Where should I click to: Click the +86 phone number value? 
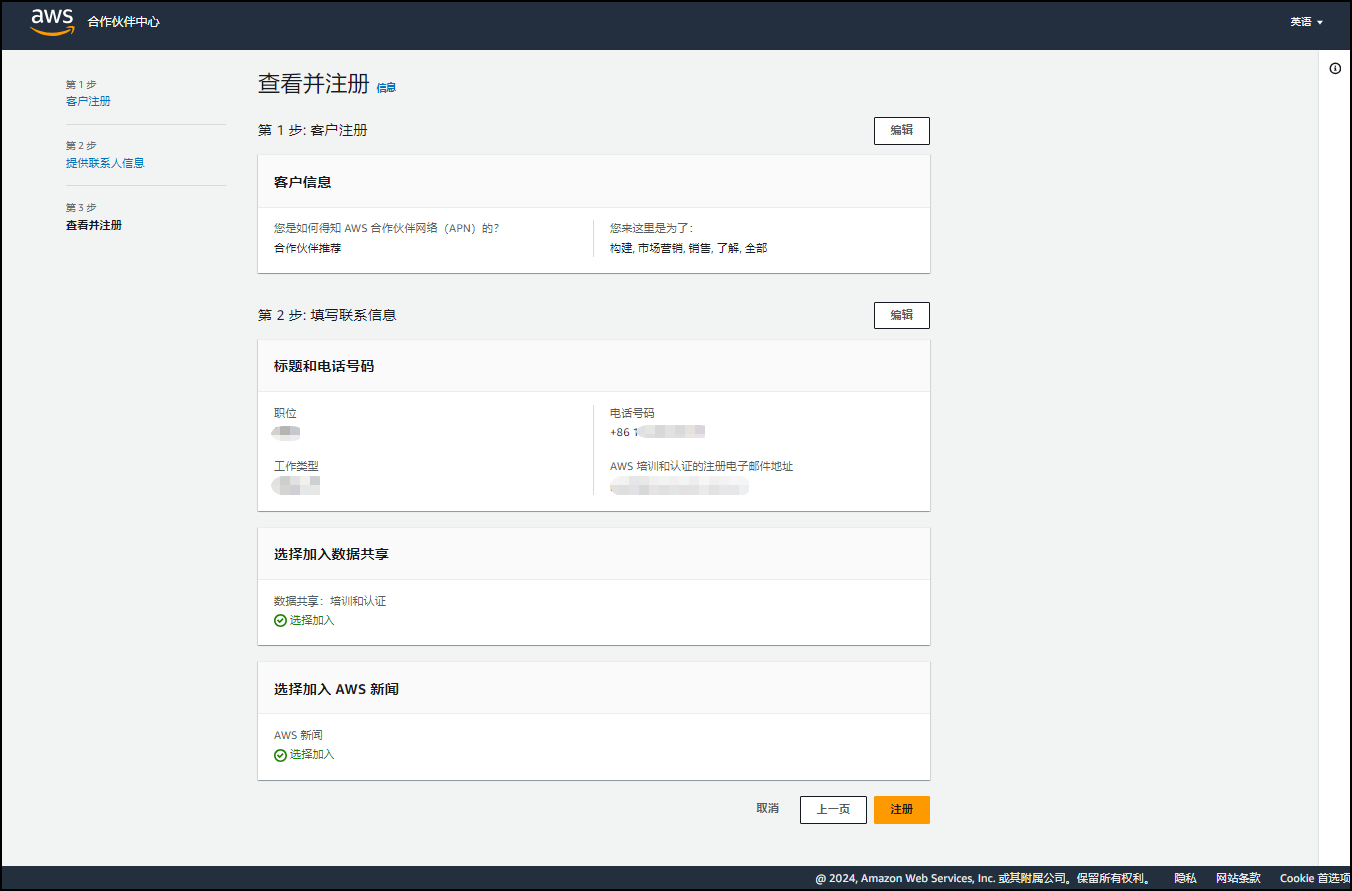click(657, 432)
